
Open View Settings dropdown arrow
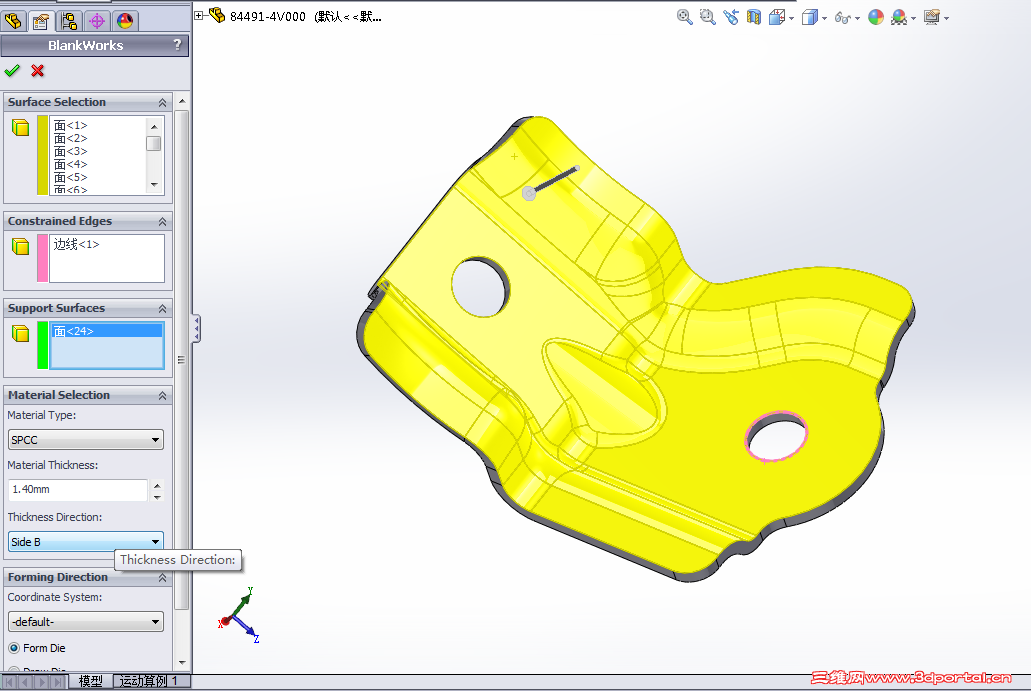[x=946, y=18]
